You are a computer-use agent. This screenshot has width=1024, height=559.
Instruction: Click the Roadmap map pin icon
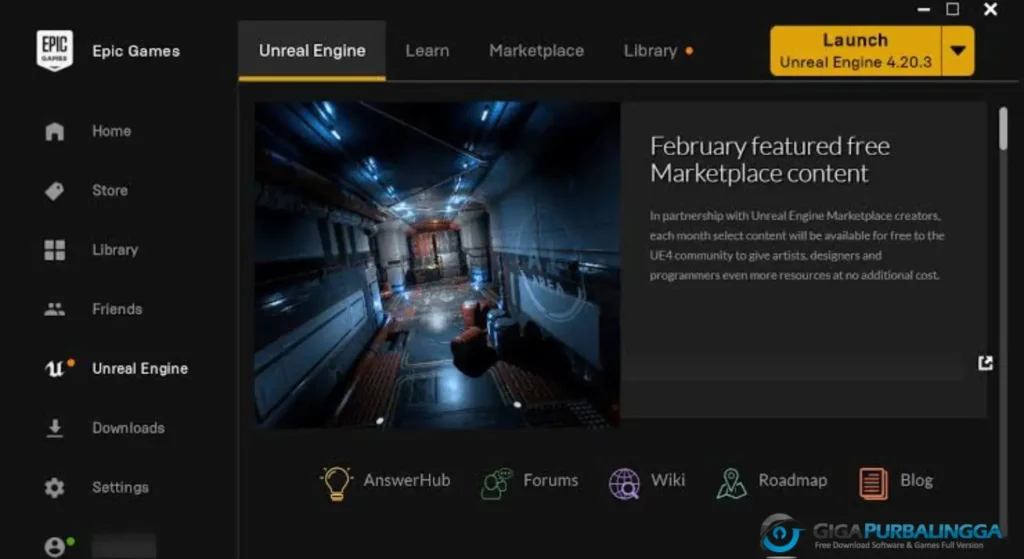(731, 484)
